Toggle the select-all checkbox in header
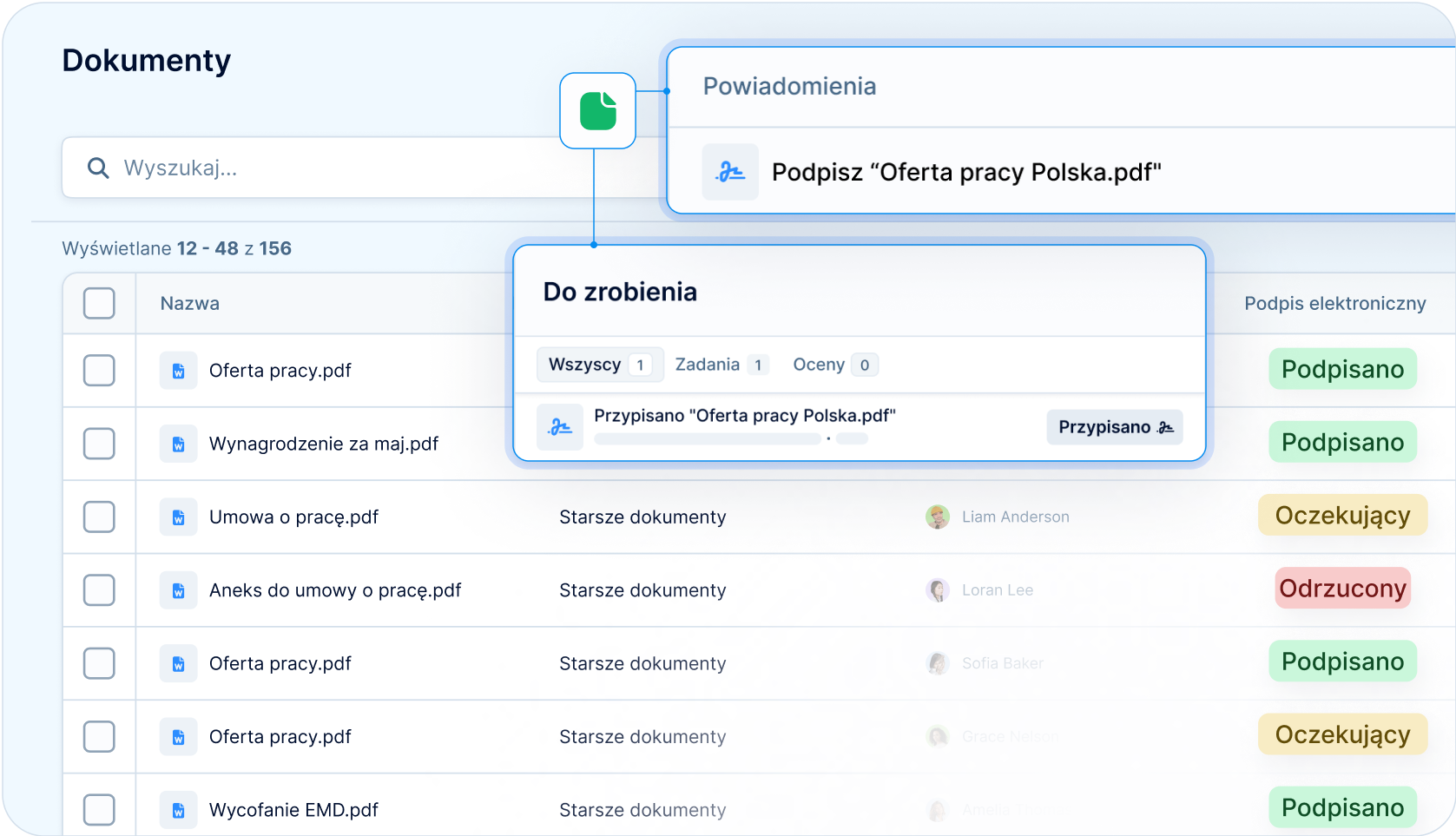Image resolution: width=1456 pixels, height=836 pixels. click(x=99, y=304)
